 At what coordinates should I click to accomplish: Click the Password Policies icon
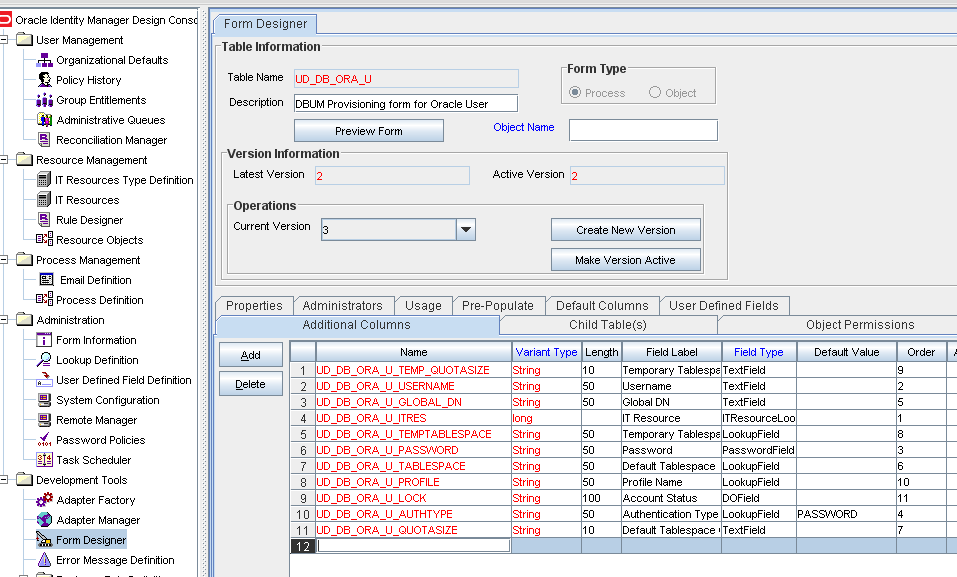pyautogui.click(x=45, y=440)
